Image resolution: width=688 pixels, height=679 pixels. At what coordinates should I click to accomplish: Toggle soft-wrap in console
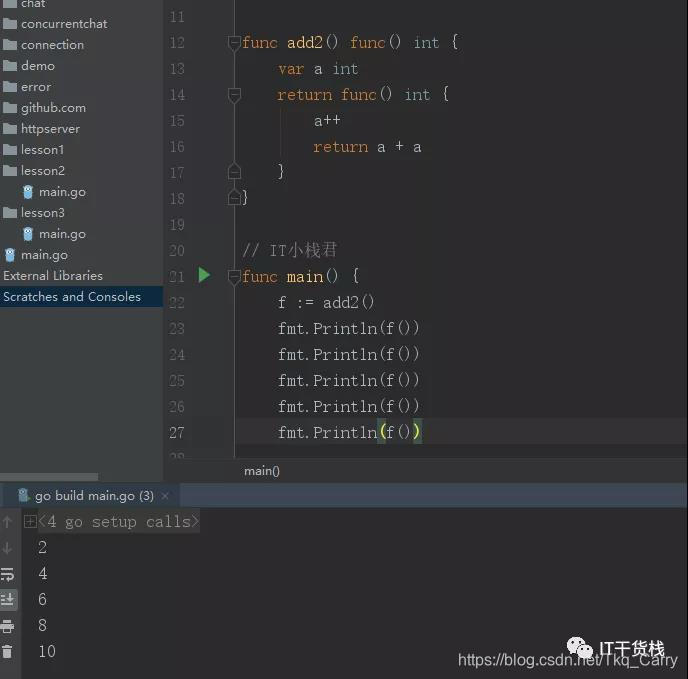(x=7, y=574)
